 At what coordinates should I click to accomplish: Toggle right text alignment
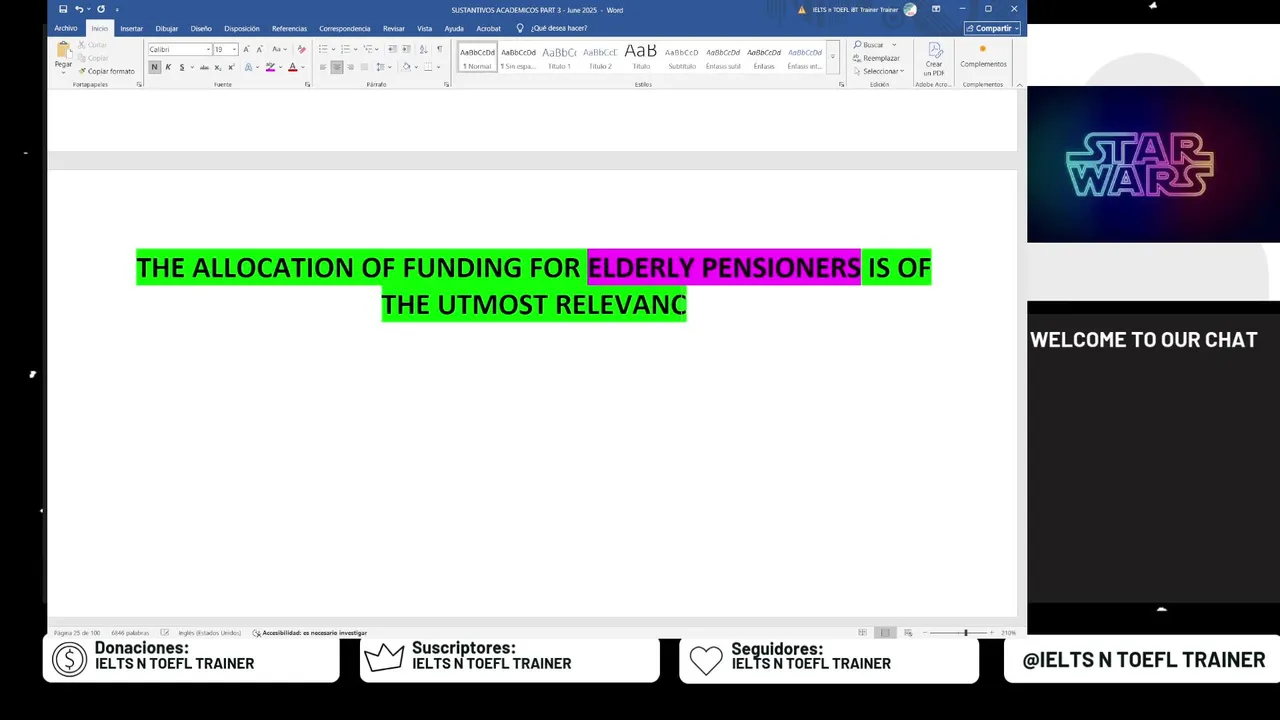(x=350, y=67)
